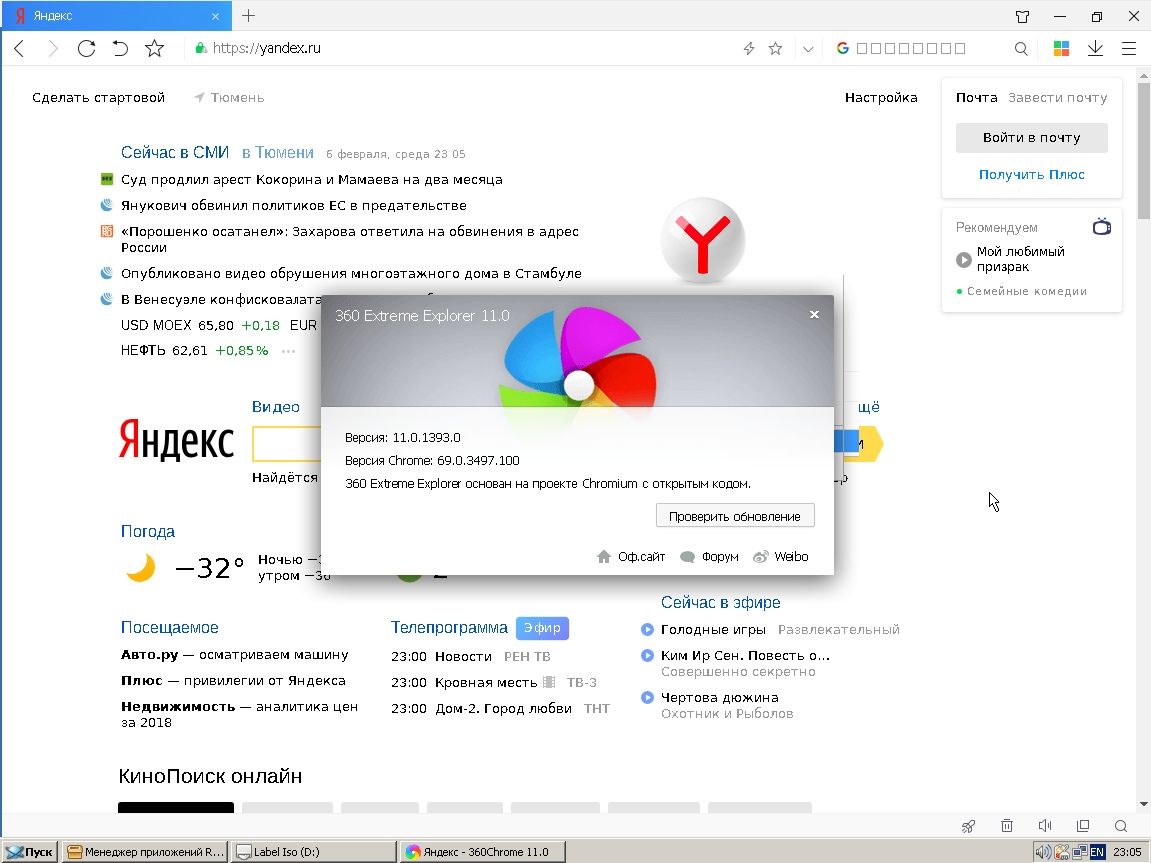1151x863 pixels.
Task: Click the TV icon in Рекомендуем card
Action: pyautogui.click(x=1102, y=226)
